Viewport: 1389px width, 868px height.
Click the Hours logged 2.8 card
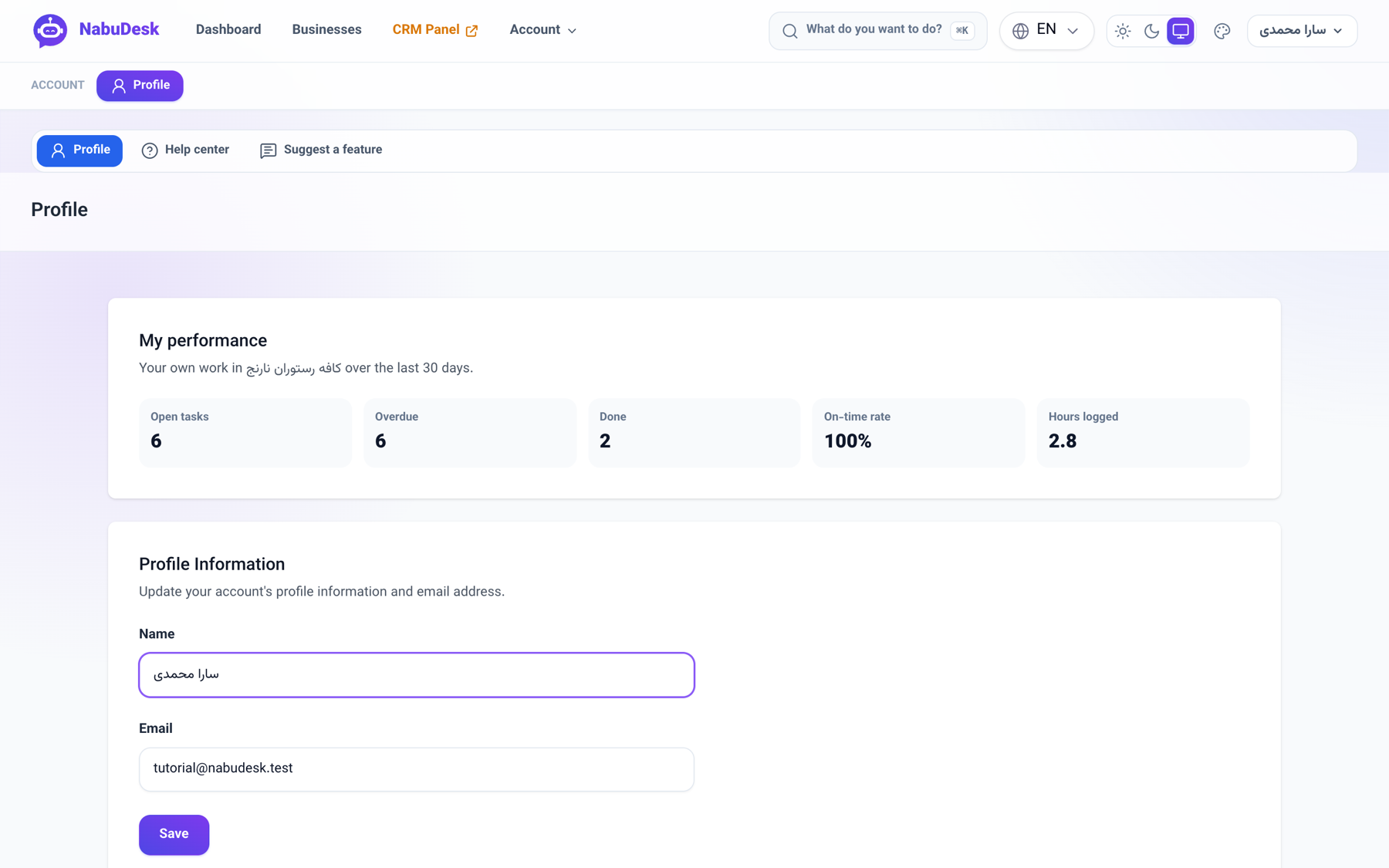pos(1143,433)
